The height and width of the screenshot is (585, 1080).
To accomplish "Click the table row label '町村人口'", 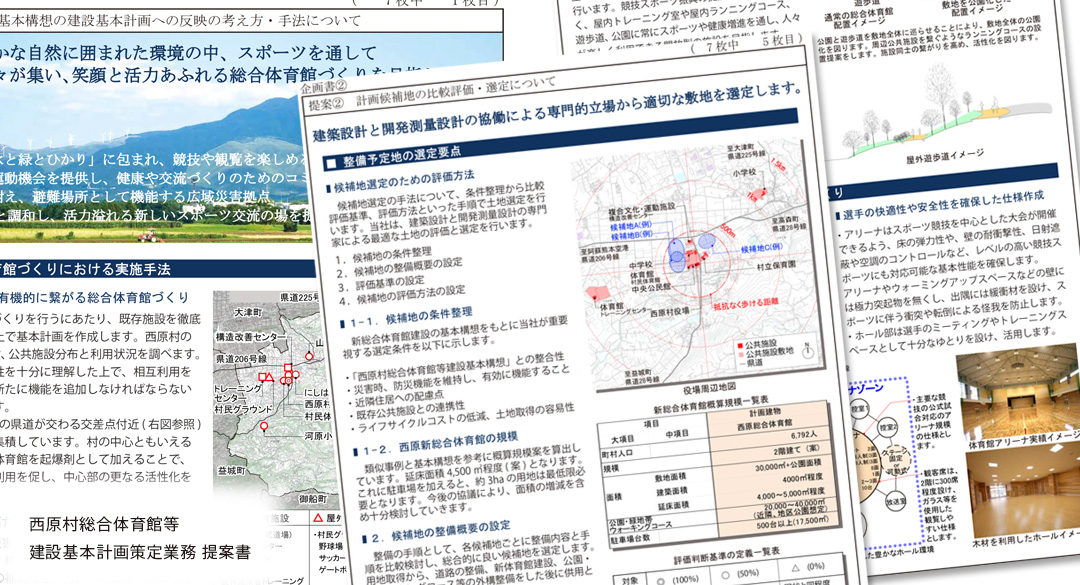I will 617,454.
